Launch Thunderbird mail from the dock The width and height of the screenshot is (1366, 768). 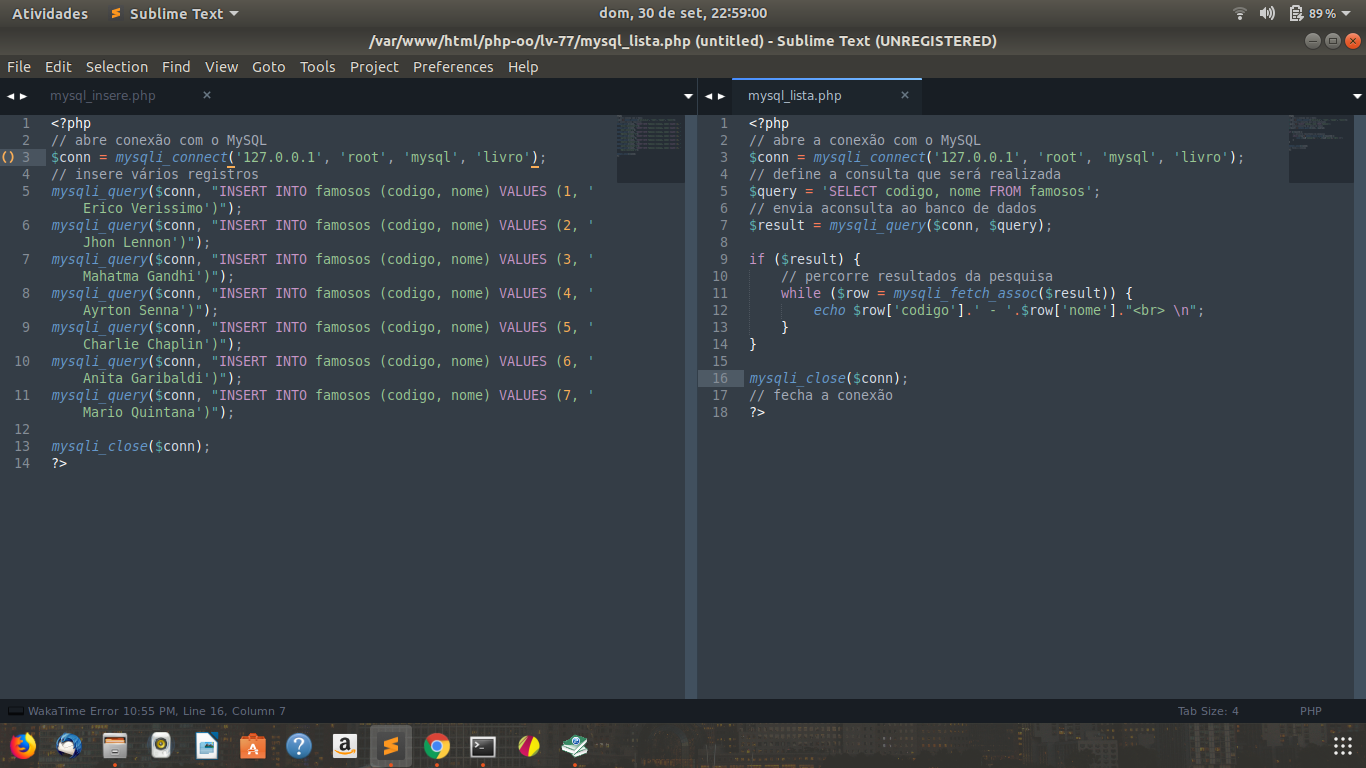(68, 746)
